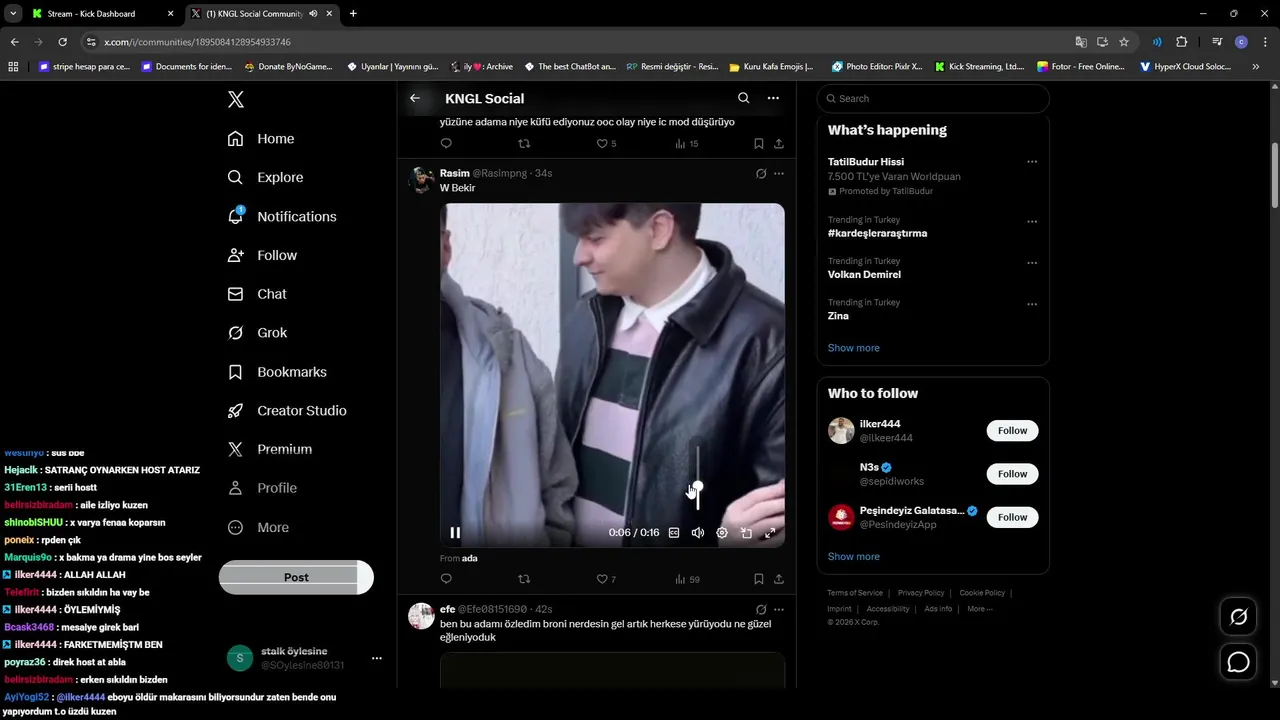Mute the video volume
Viewport: 1280px width, 720px height.
click(x=698, y=533)
